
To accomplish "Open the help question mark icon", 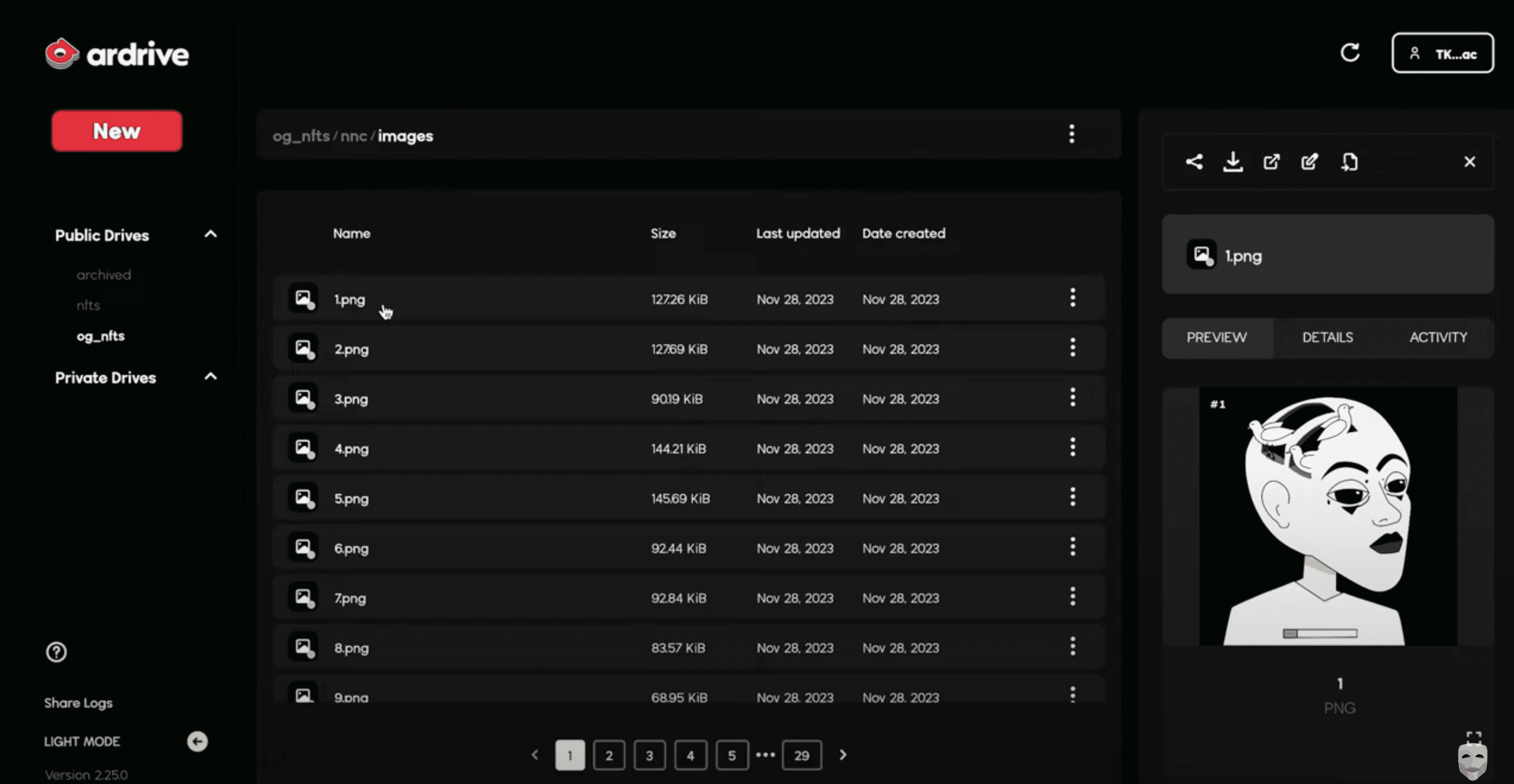I will 56,652.
